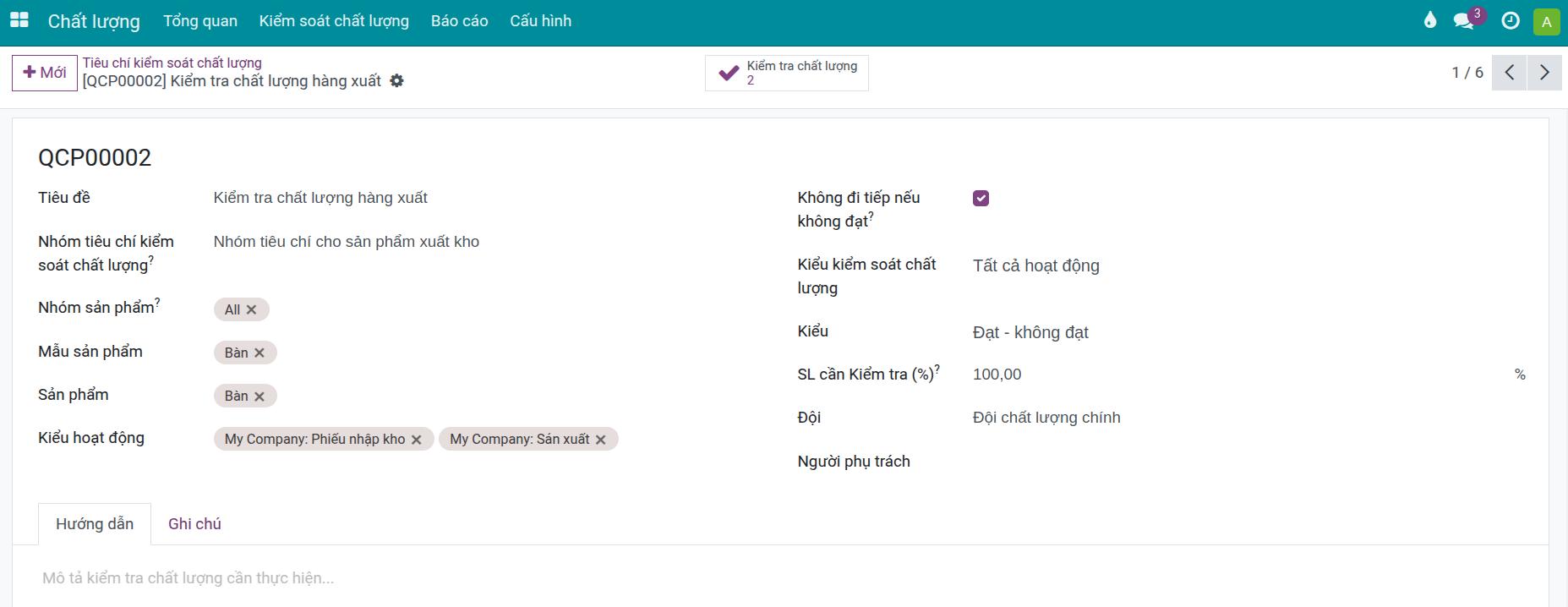Click the 1 / 6 pager counter
This screenshot has width=1568, height=607.
click(1467, 73)
